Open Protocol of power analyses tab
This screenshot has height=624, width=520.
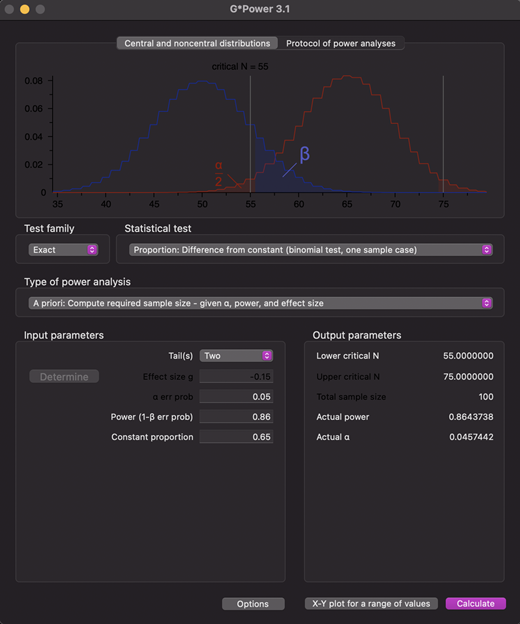341,43
